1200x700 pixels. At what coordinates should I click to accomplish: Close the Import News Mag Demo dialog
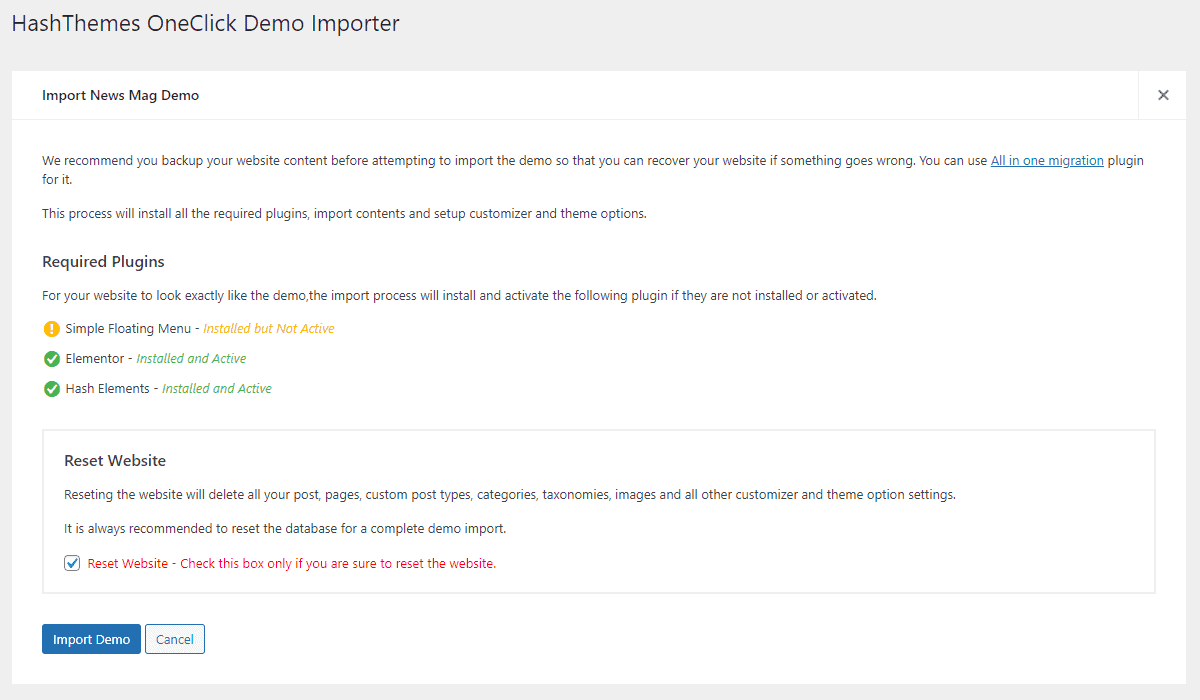(x=1163, y=95)
